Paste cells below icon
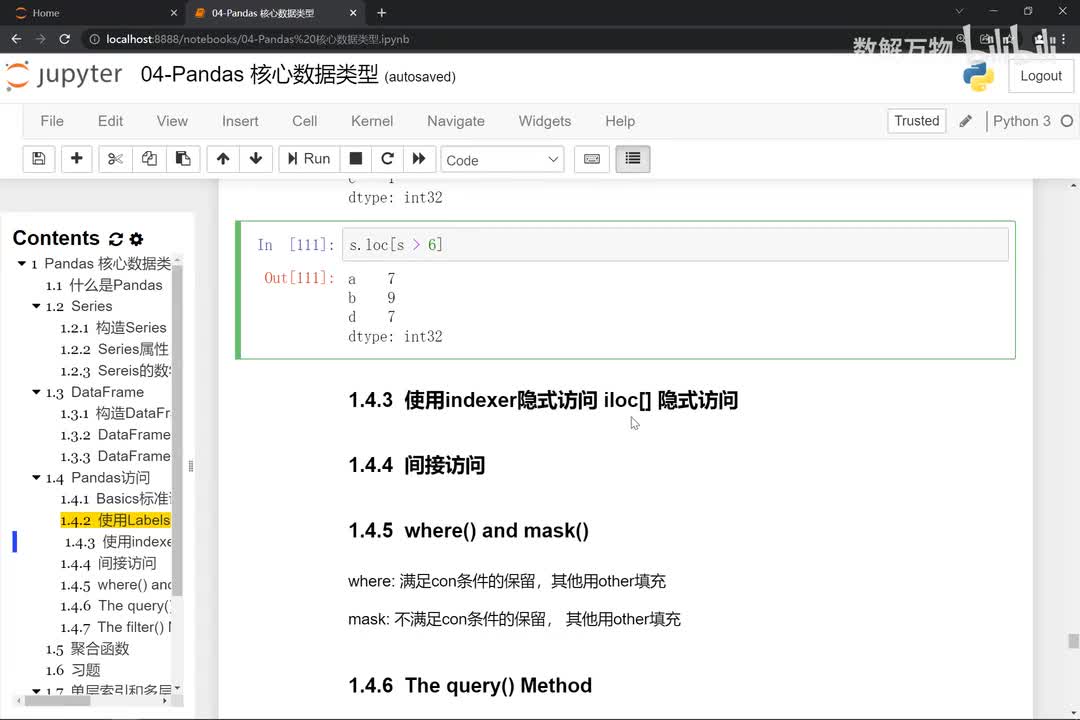This screenshot has width=1080, height=720. pyautogui.click(x=183, y=159)
